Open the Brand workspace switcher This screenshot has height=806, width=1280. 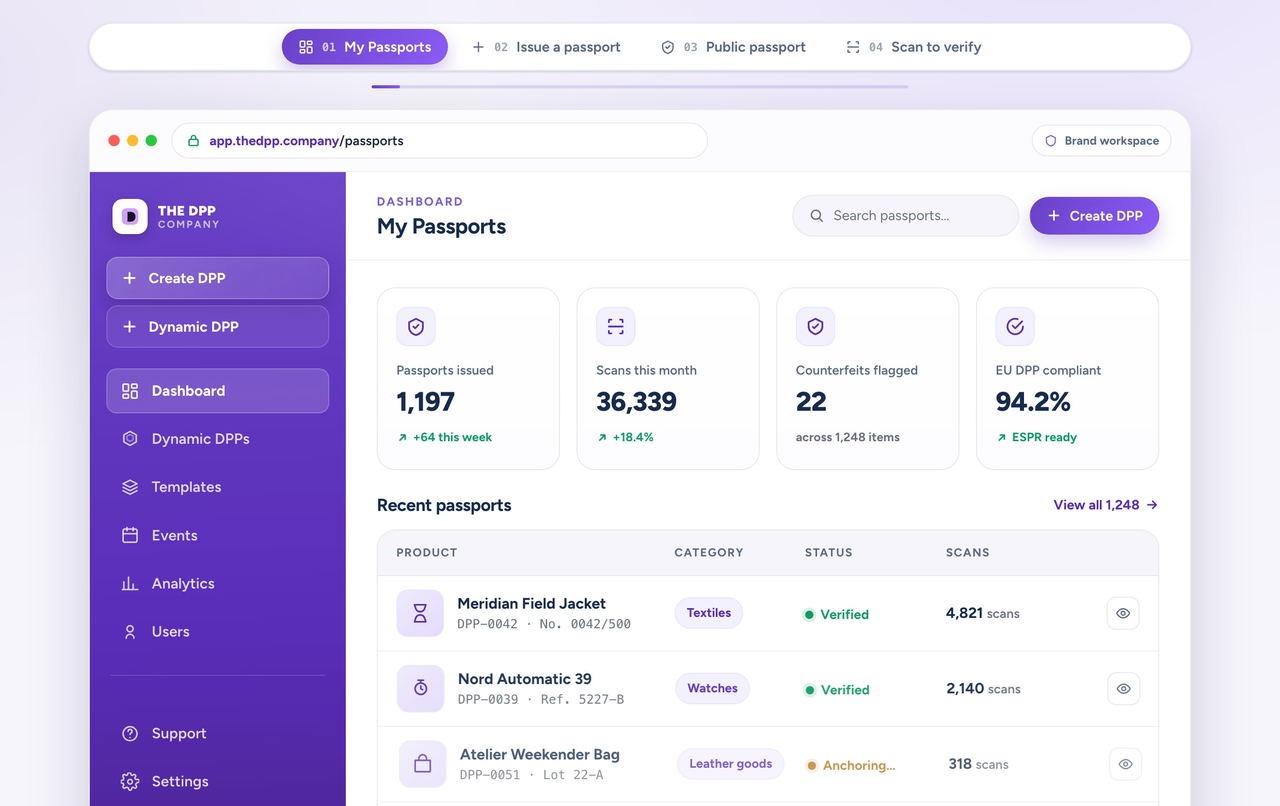click(1101, 141)
